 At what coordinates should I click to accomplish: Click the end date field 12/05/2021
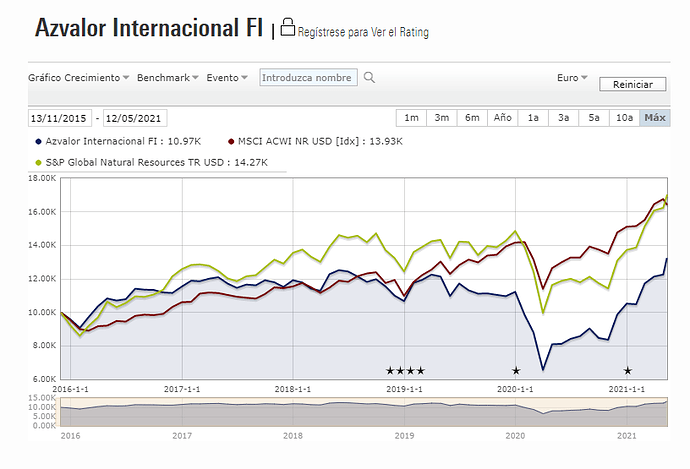(135, 118)
